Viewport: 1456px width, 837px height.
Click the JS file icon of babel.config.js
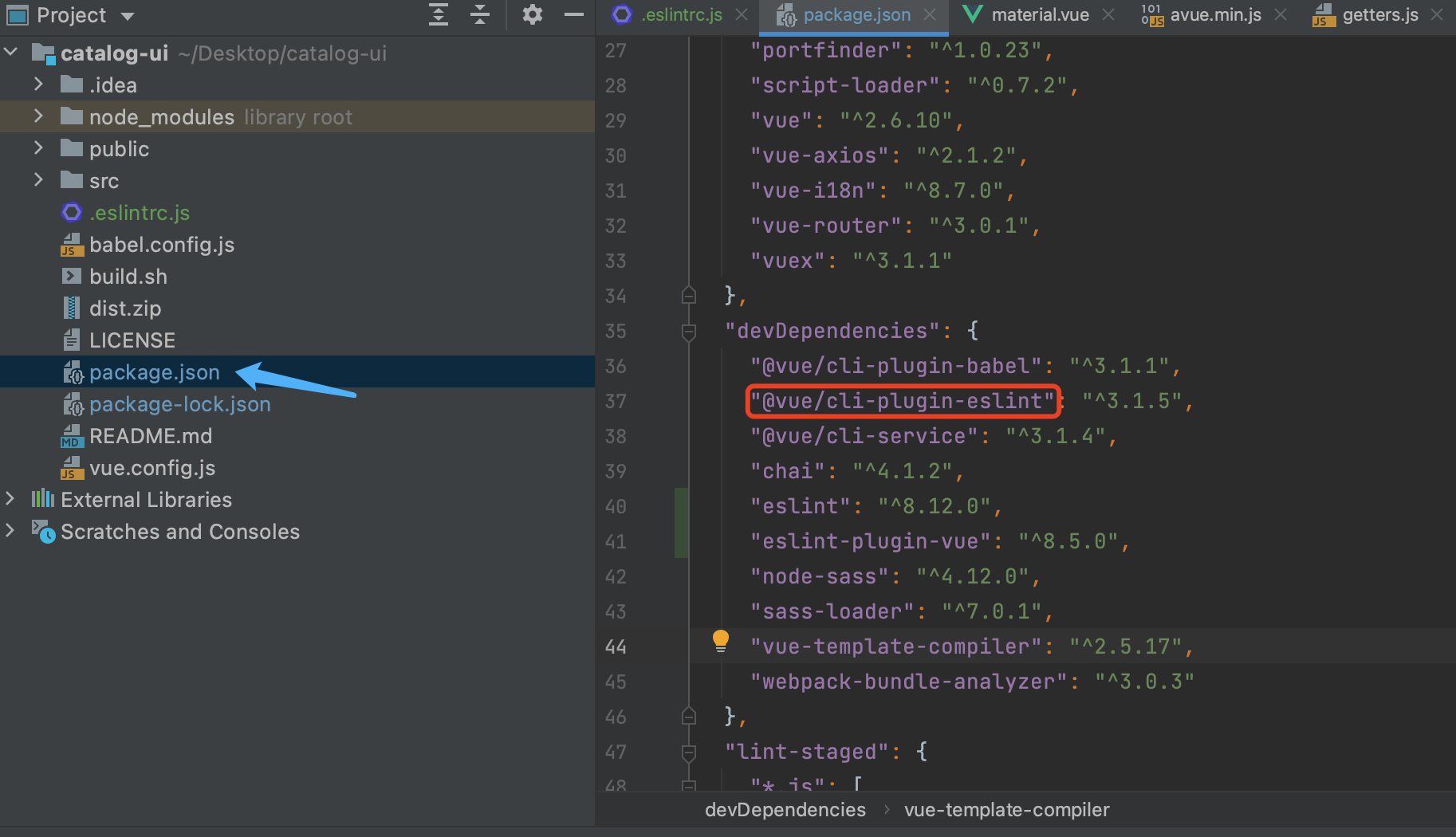coord(72,245)
